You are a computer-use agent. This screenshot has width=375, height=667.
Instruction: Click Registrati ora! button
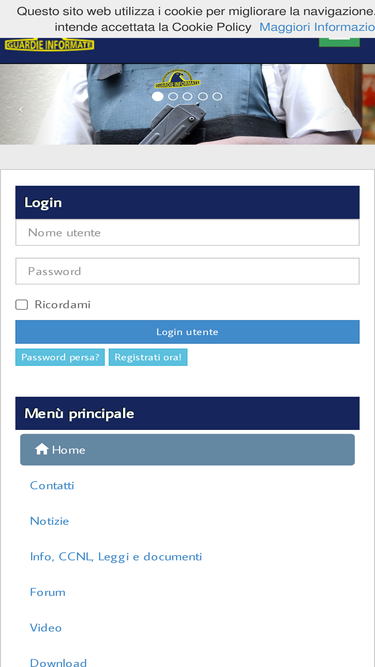(x=148, y=357)
